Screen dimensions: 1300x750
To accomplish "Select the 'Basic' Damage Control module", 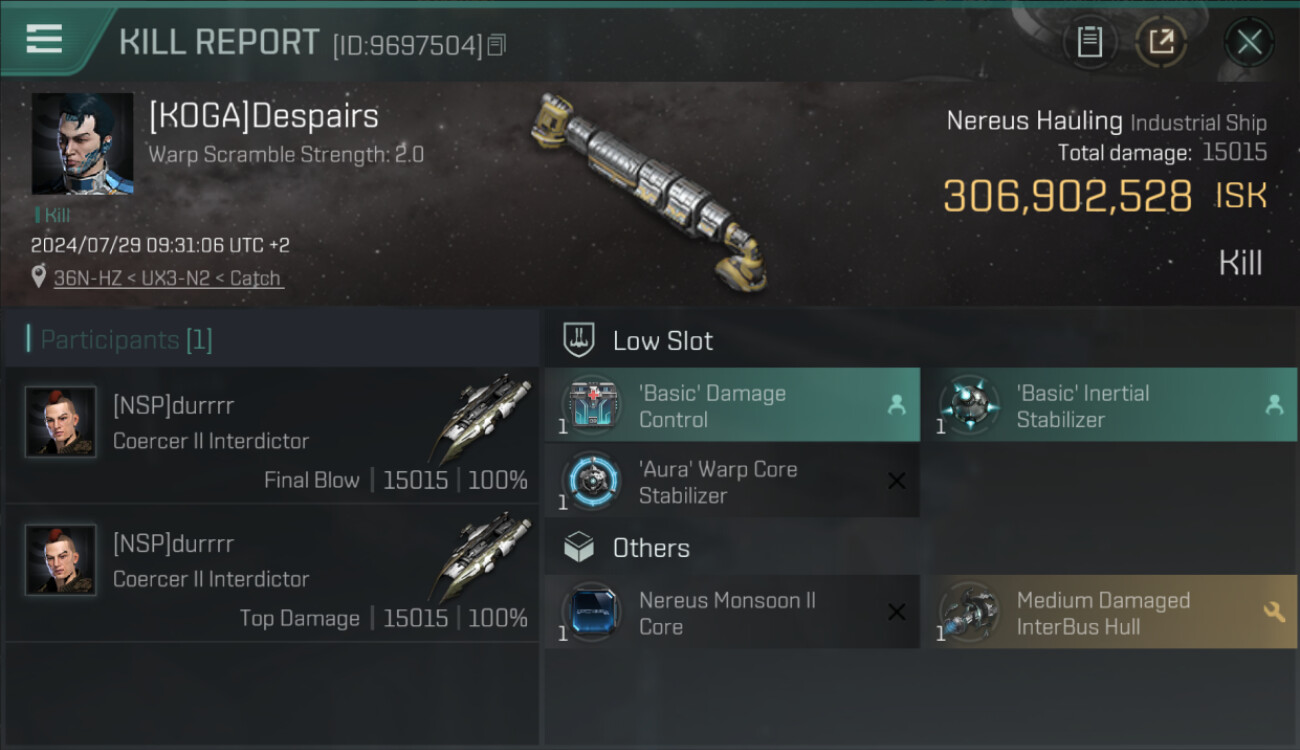I will point(732,405).
